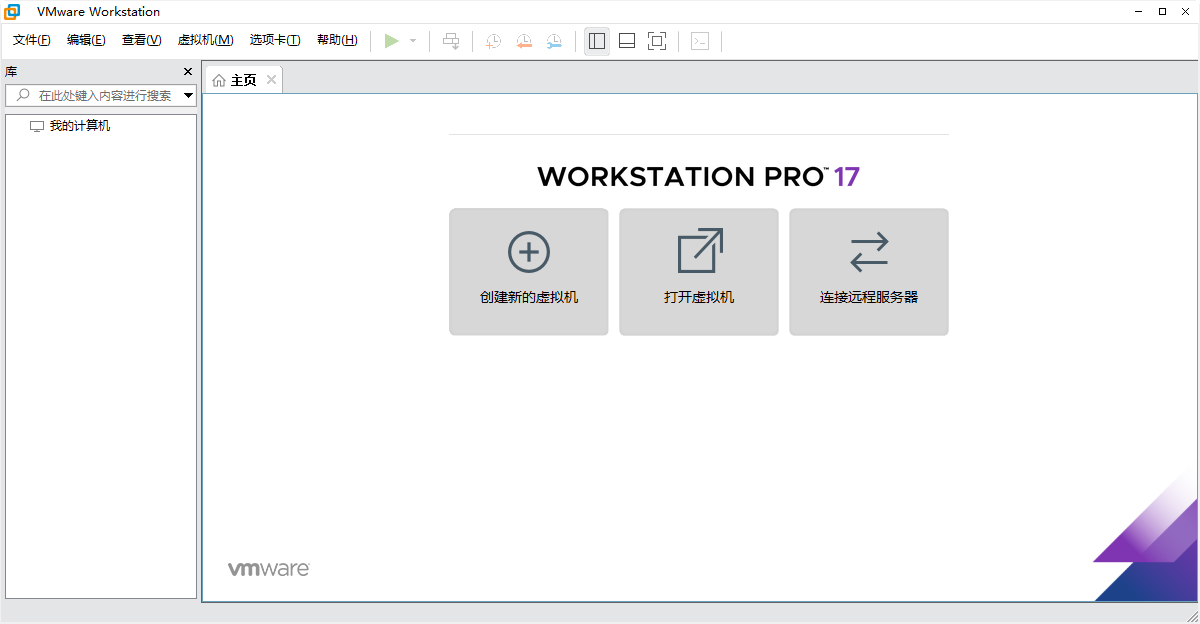Maximize the VMware Workstation window
The width and height of the screenshot is (1200, 624).
[1162, 11]
